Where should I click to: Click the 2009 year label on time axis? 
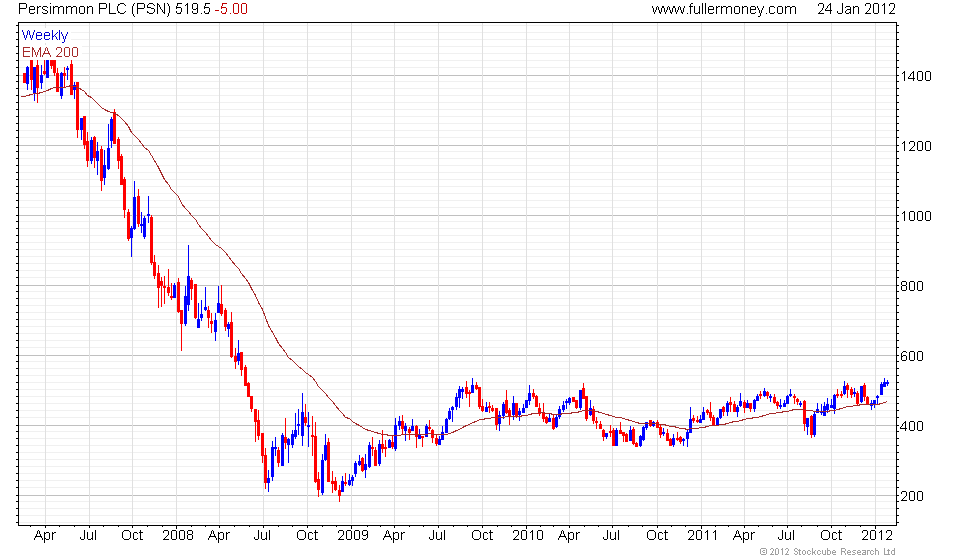point(352,536)
